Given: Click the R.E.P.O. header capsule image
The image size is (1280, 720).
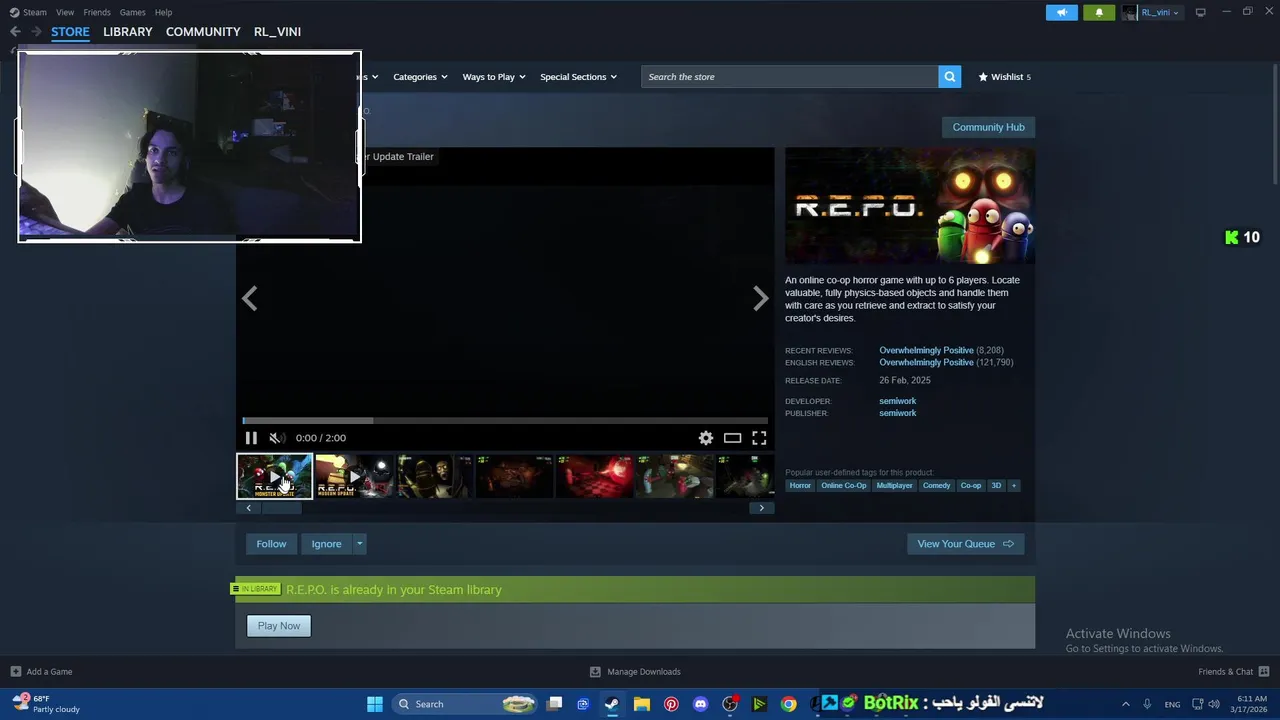Looking at the screenshot, I should click(x=910, y=206).
